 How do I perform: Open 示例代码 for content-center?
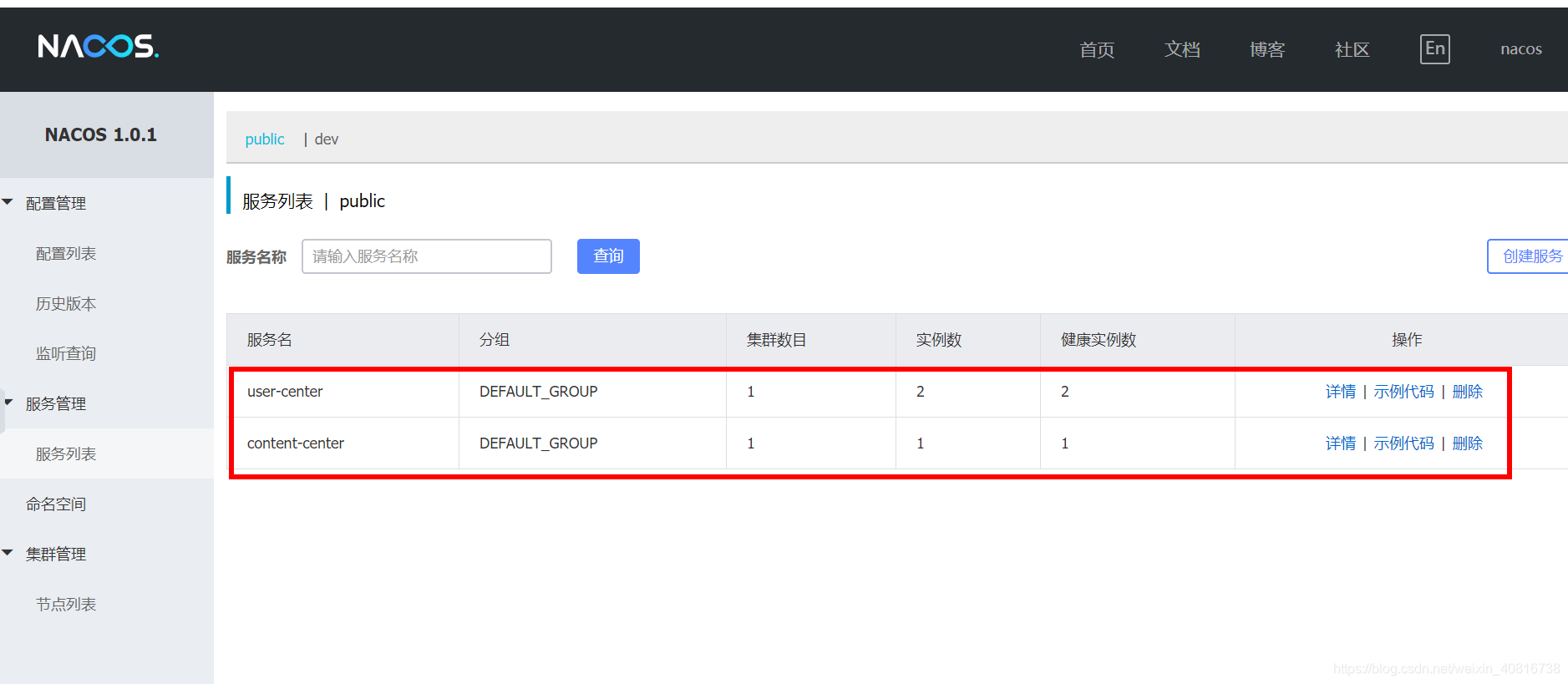[1403, 443]
